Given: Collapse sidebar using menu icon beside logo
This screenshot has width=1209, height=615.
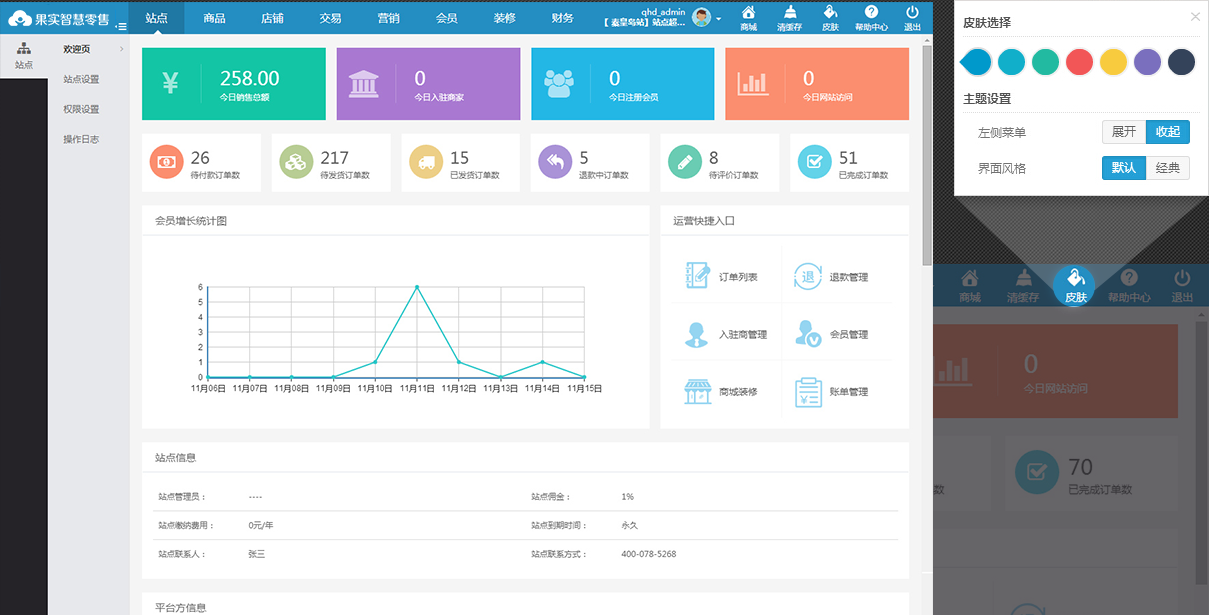Looking at the screenshot, I should (121, 25).
